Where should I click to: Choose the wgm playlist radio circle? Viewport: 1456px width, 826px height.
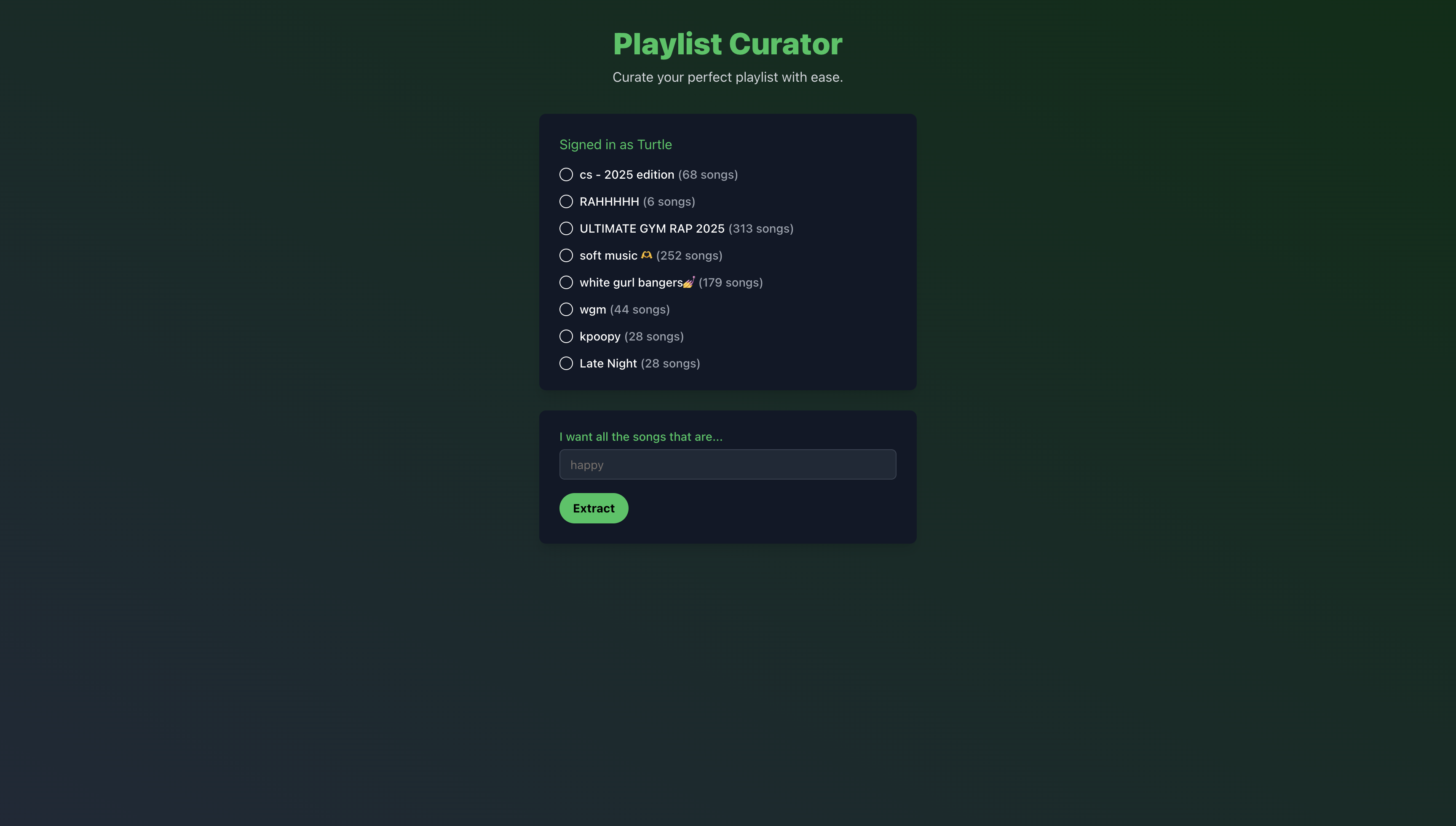[x=566, y=309]
